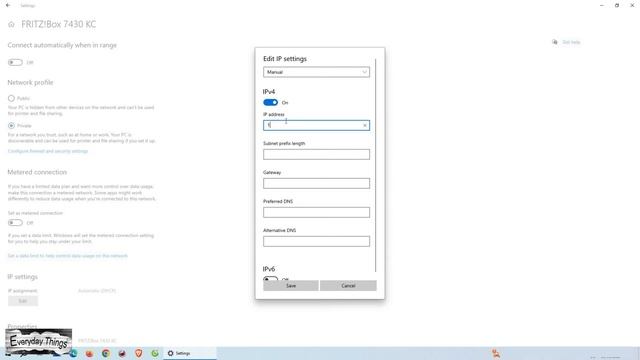Click the orange system tray icon

pos(496,353)
